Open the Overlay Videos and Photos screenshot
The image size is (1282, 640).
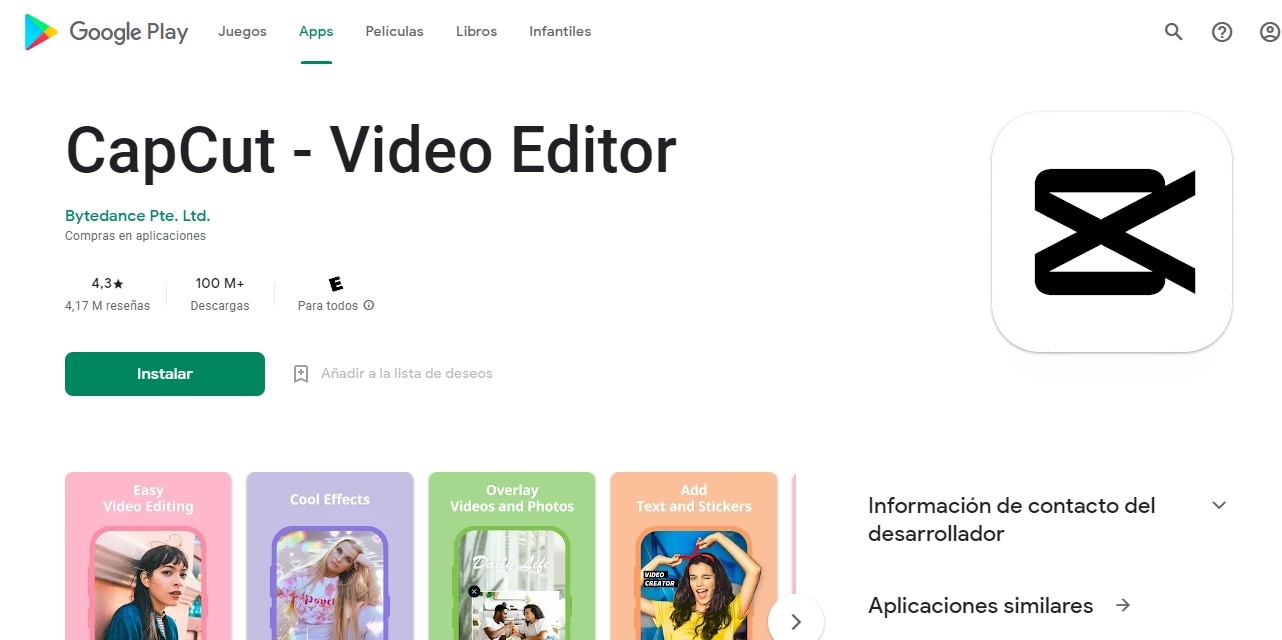coord(512,556)
